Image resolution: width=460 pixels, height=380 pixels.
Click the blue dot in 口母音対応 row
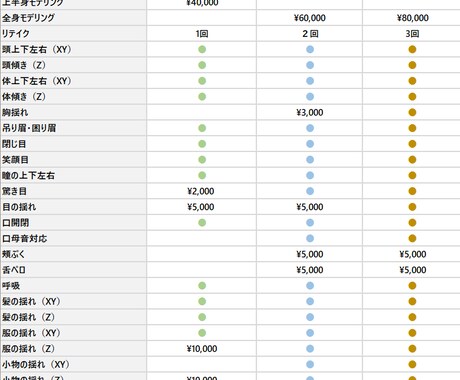coord(310,238)
